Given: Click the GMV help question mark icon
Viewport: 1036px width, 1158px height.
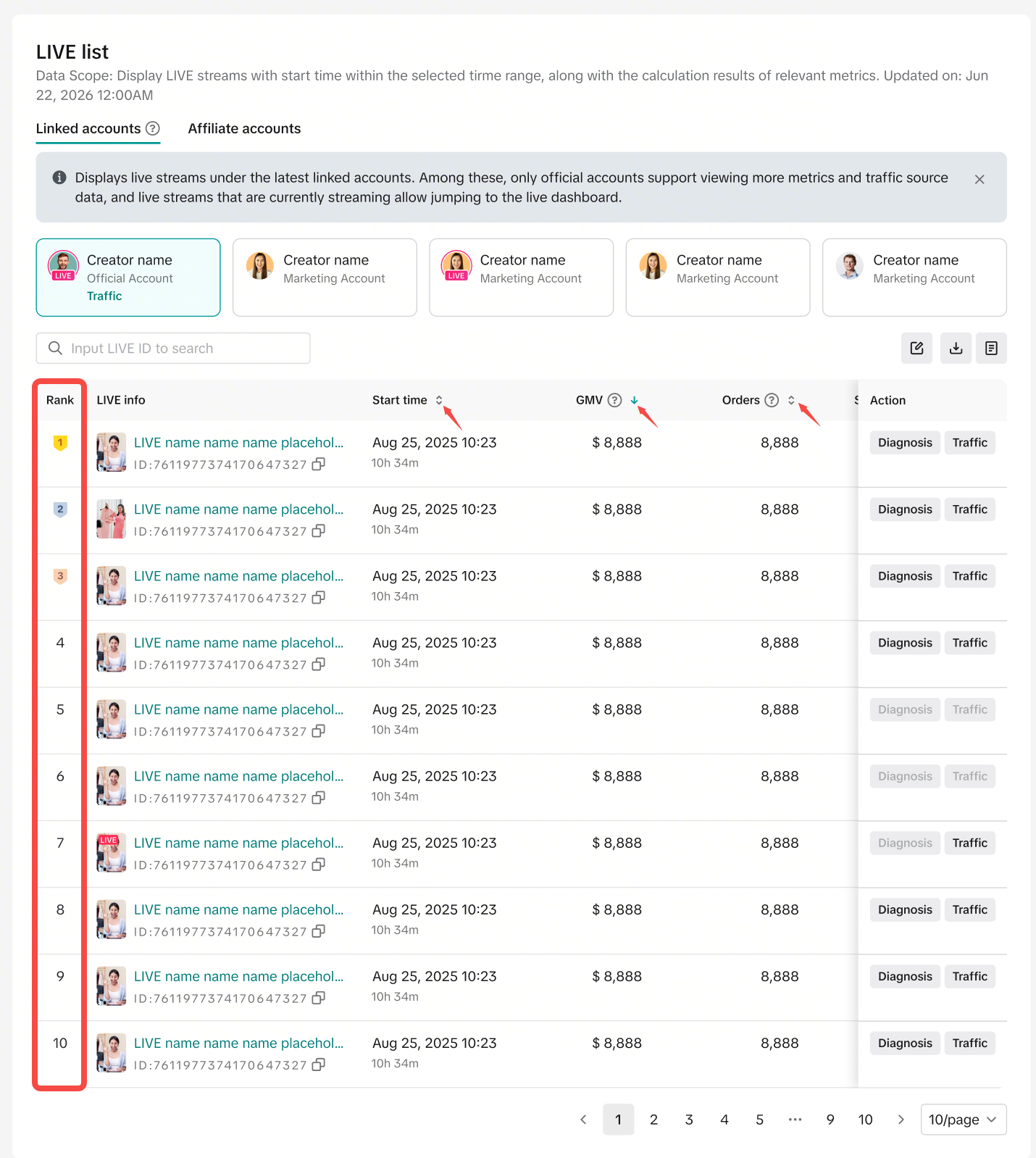Looking at the screenshot, I should tap(614, 400).
